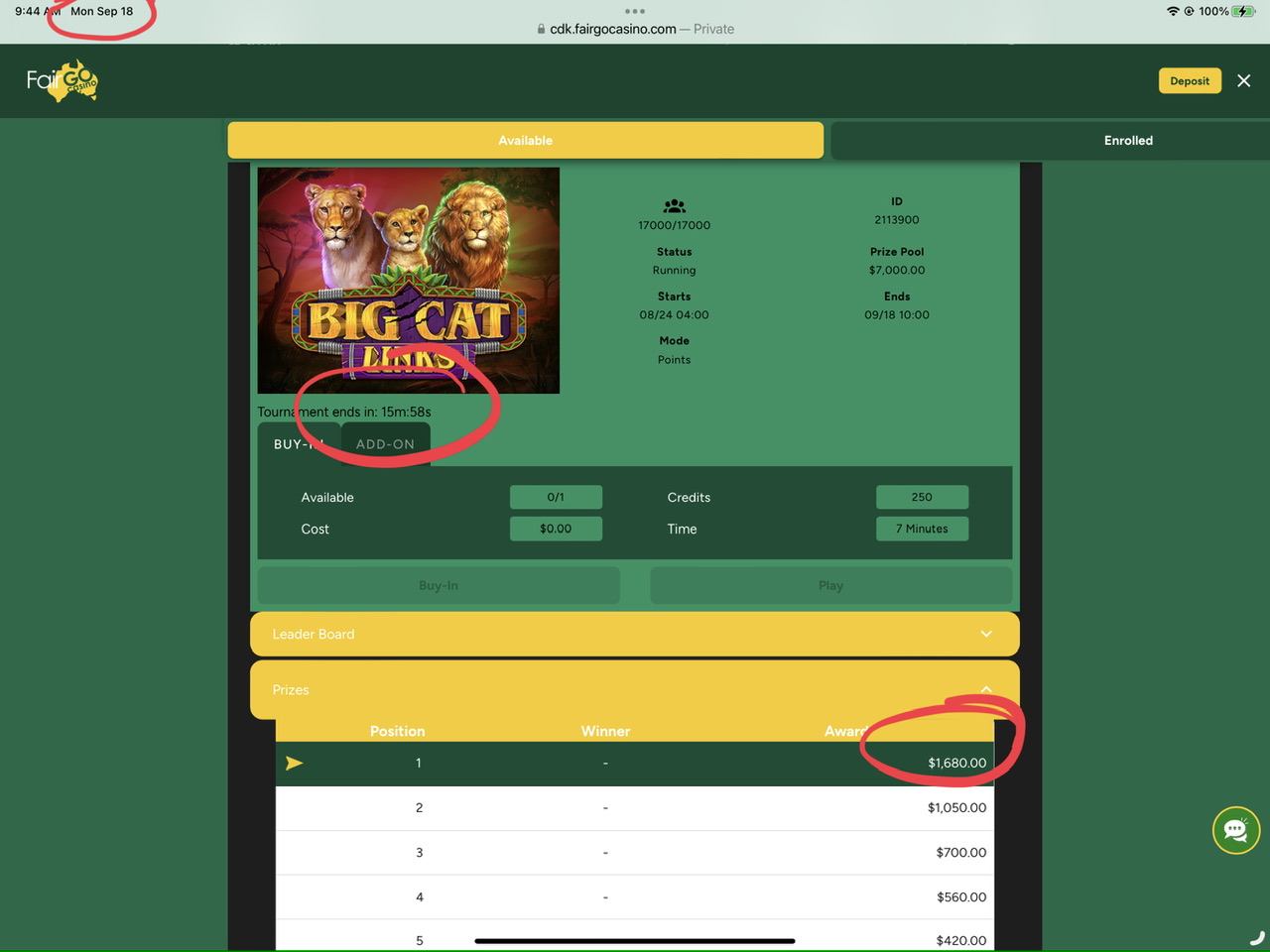This screenshot has height=952, width=1270.
Task: Click the players count icon
Action: pyautogui.click(x=675, y=206)
